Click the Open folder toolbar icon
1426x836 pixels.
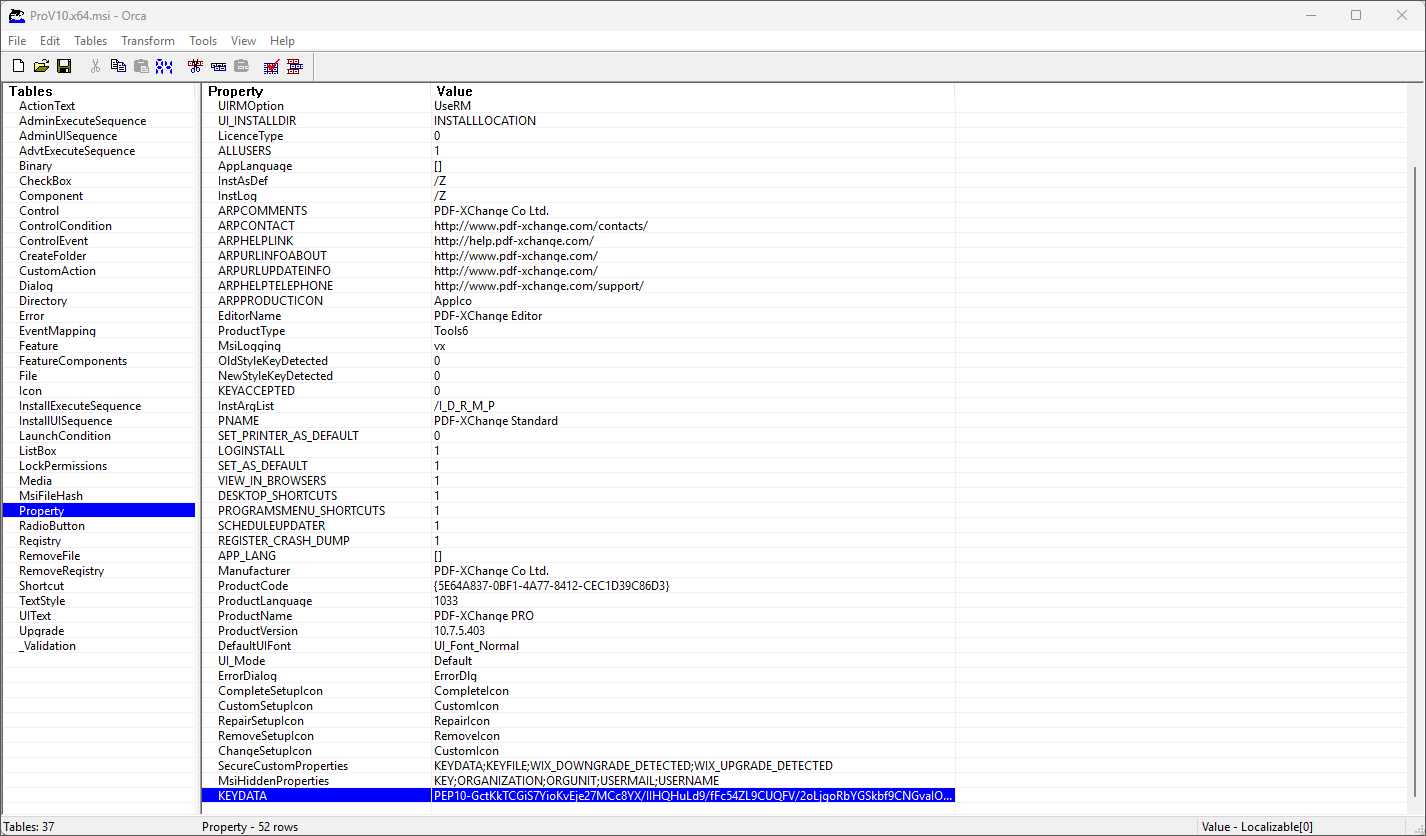41,67
